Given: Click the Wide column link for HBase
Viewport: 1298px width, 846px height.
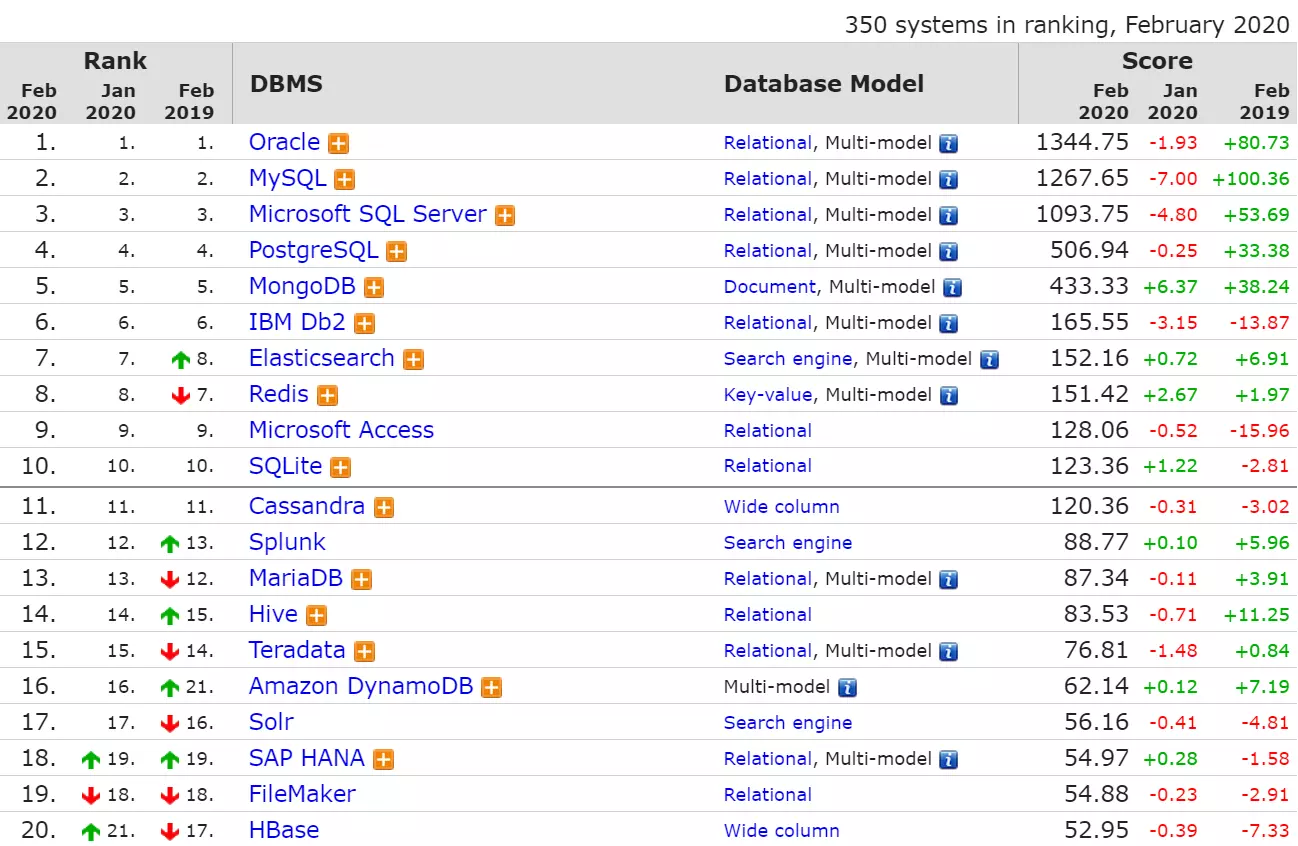Looking at the screenshot, I should (x=781, y=831).
